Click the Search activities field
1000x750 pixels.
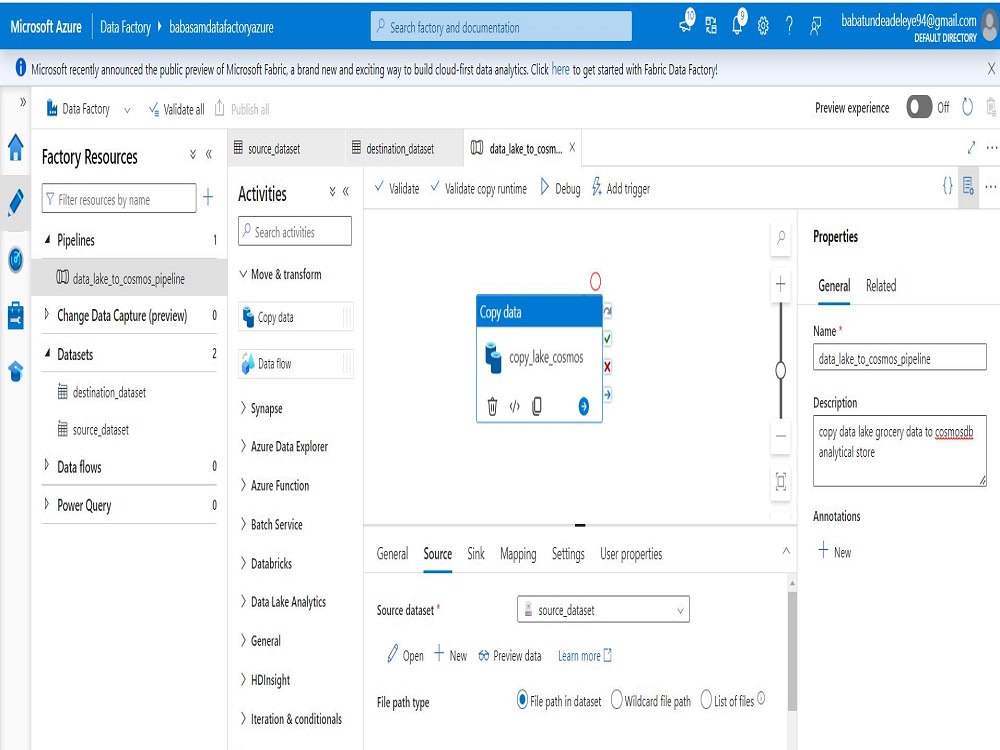tap(295, 232)
